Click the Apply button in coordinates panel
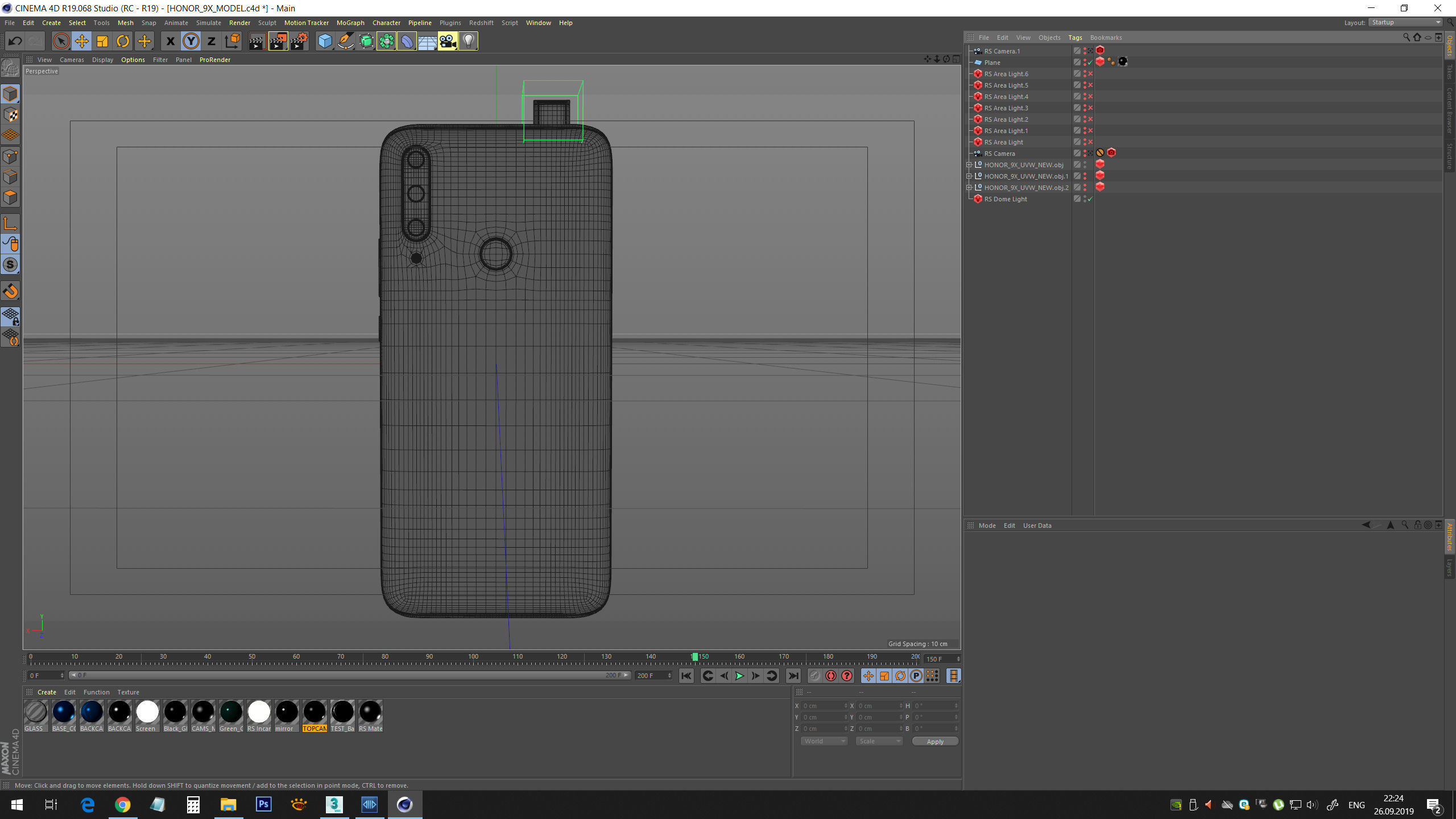The height and width of the screenshot is (819, 1456). click(934, 741)
